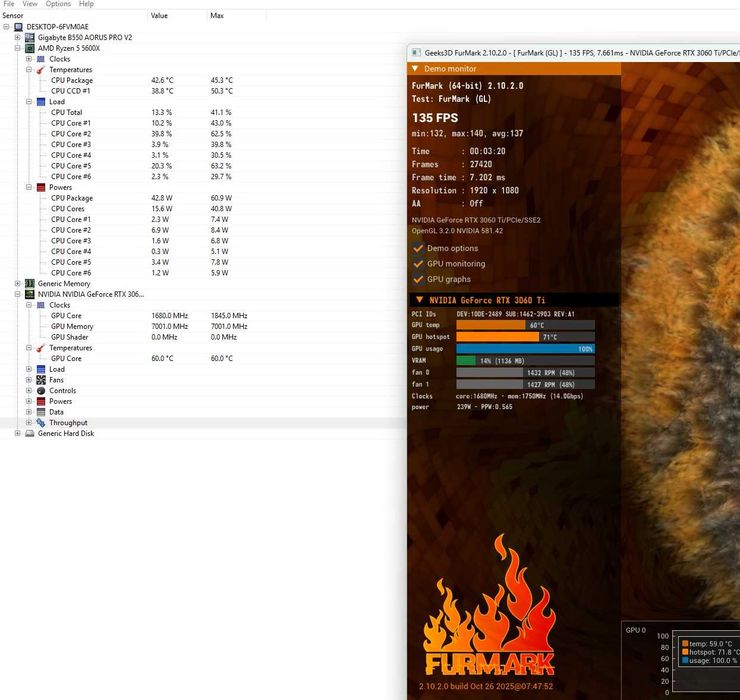Click the GPU Temperatures thermometer icon

41,348
